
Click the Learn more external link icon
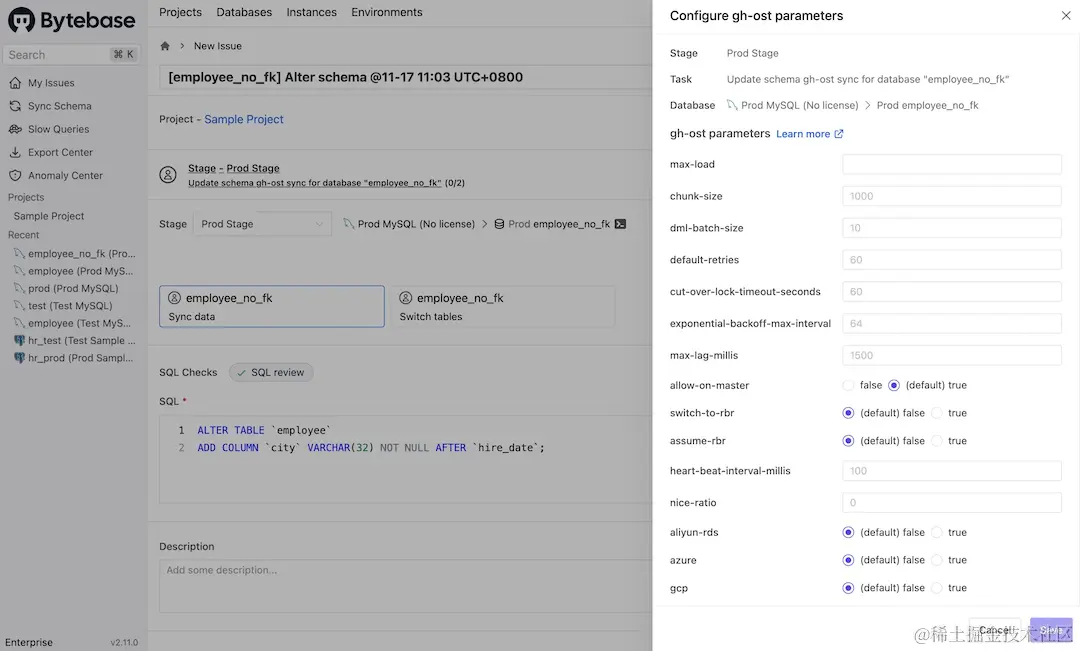pos(839,134)
